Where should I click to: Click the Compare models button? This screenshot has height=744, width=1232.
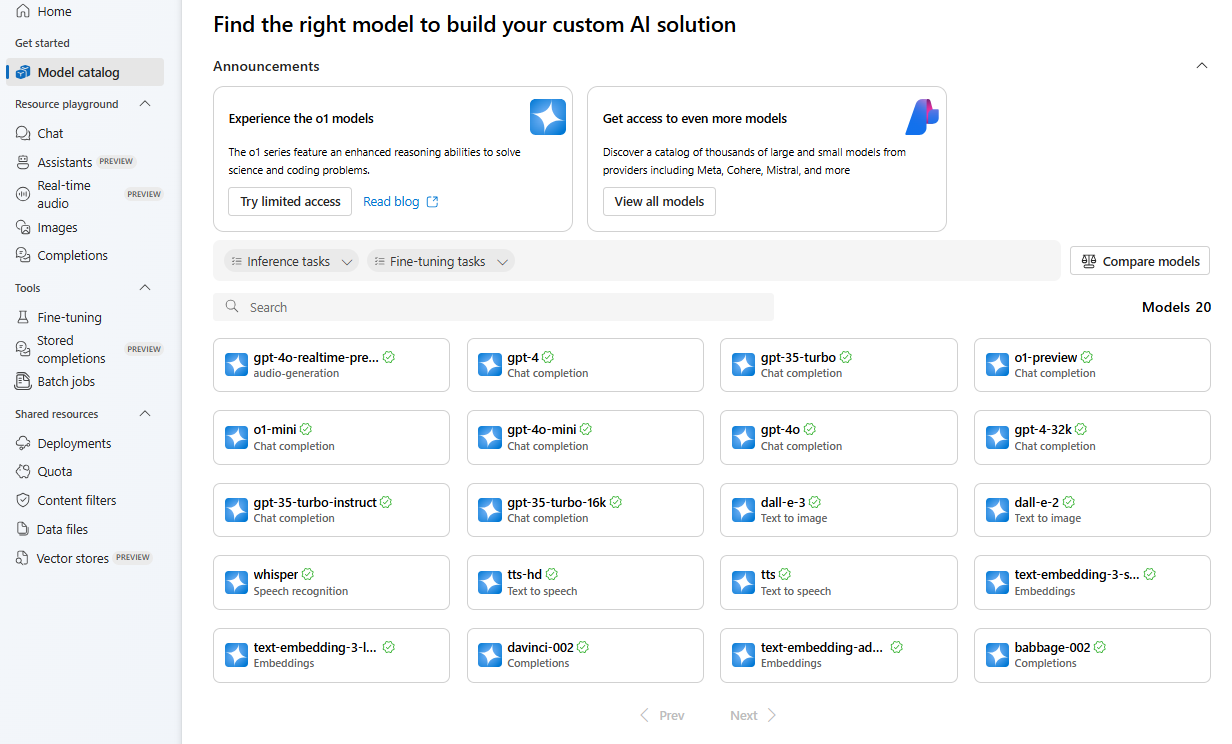[x=1140, y=261]
